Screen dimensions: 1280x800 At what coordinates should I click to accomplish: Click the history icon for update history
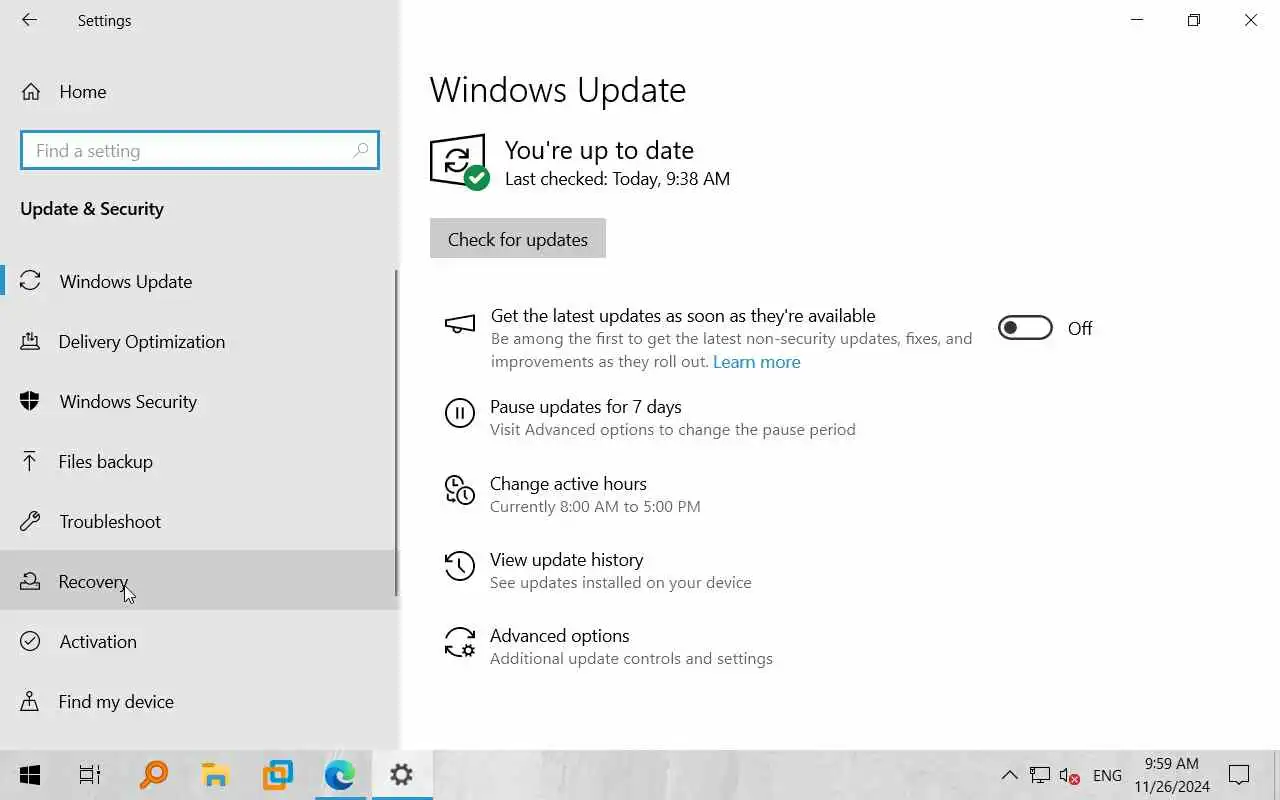tap(460, 566)
